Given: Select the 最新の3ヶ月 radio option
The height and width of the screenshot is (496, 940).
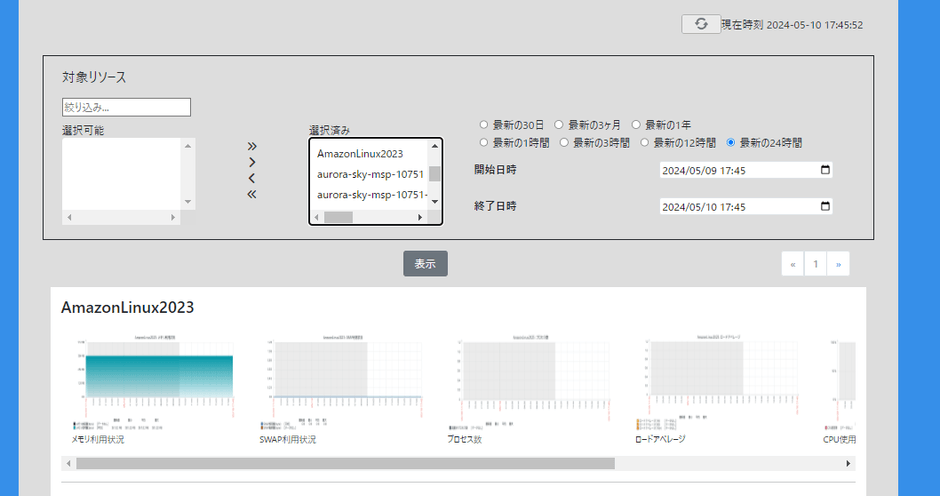Looking at the screenshot, I should (x=559, y=125).
